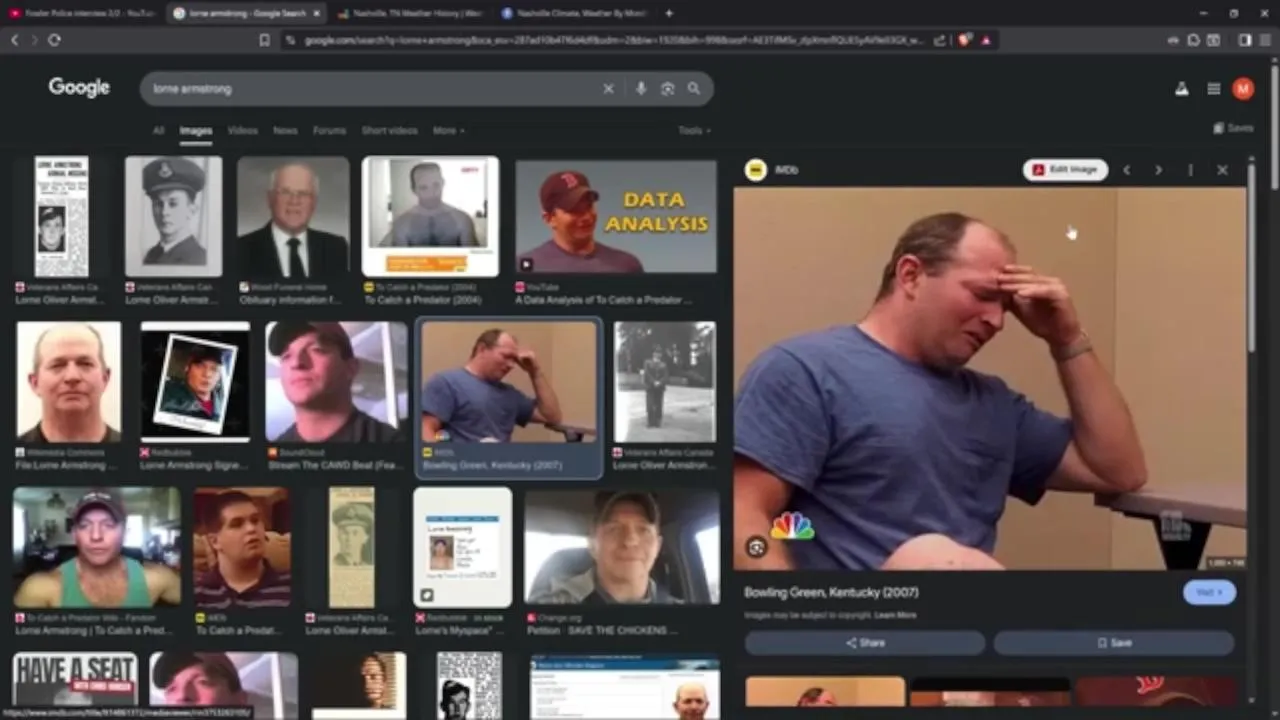Search by image with the Lens camera icon
1280x720 pixels.
tap(667, 89)
